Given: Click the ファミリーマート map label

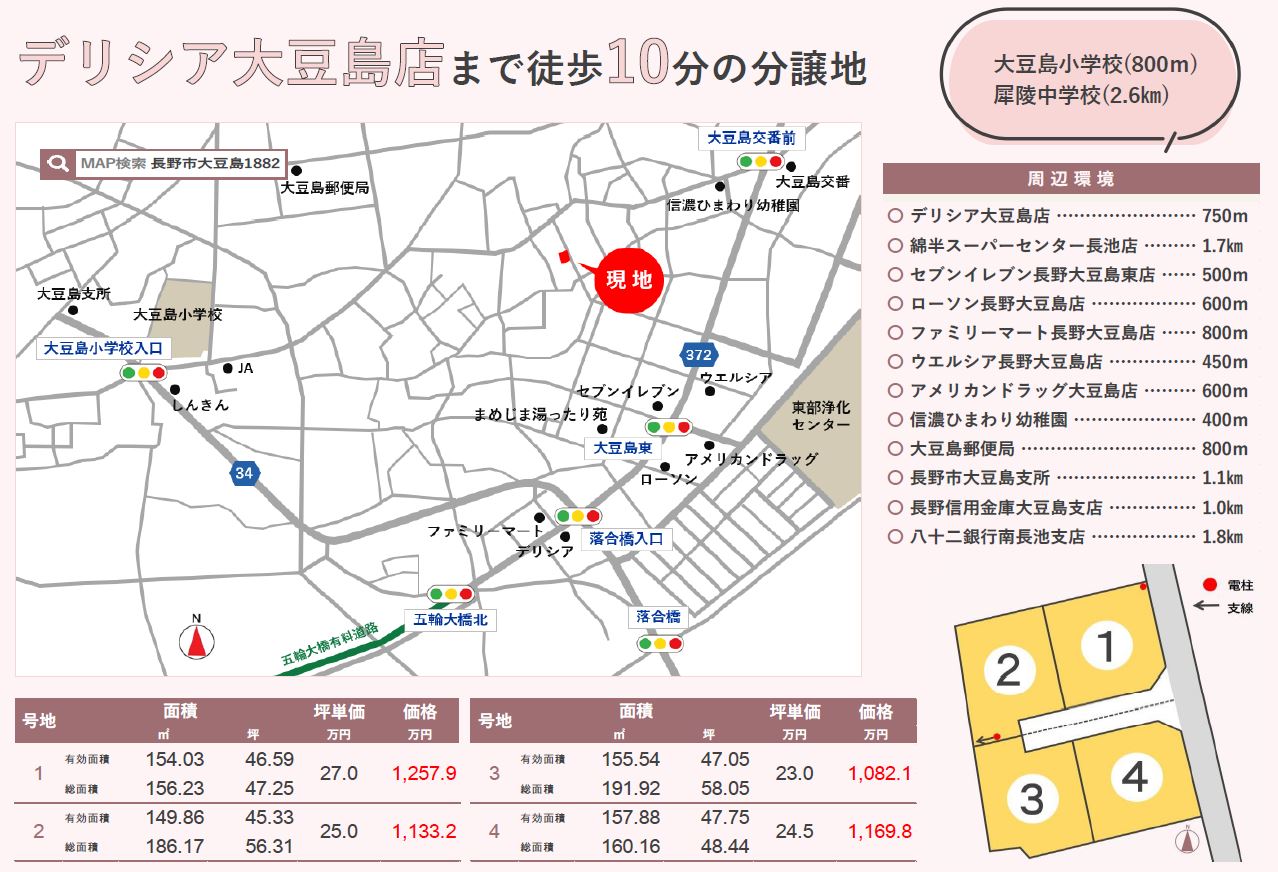Looking at the screenshot, I should (484, 529).
